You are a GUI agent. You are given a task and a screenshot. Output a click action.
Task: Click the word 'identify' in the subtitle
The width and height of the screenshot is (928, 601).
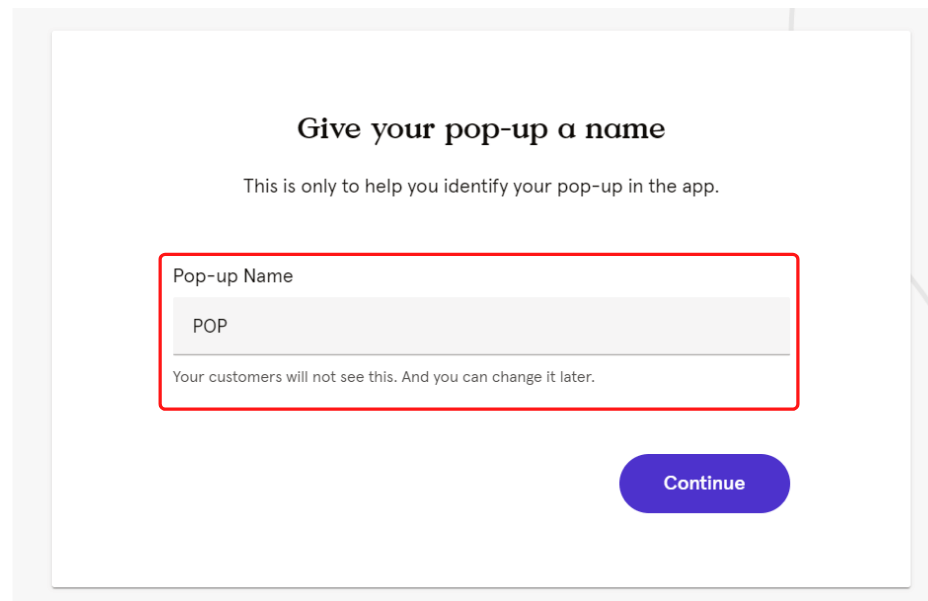(x=476, y=187)
